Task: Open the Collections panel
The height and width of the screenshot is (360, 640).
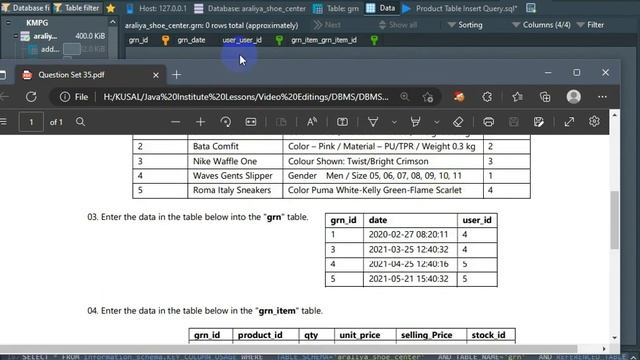Action: pyautogui.click(x=545, y=97)
